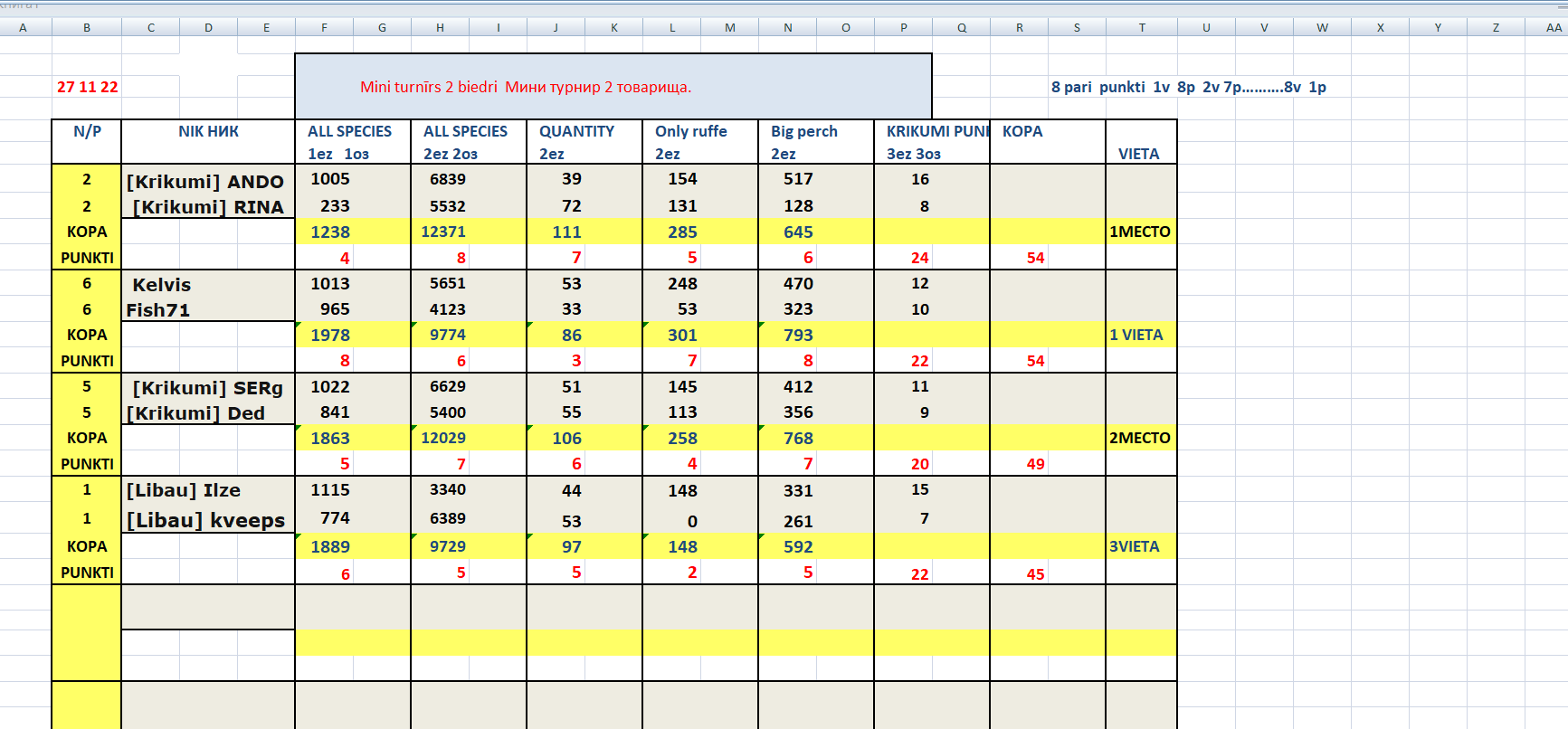Click the '[Libau] Ilze' name cell

(208, 490)
